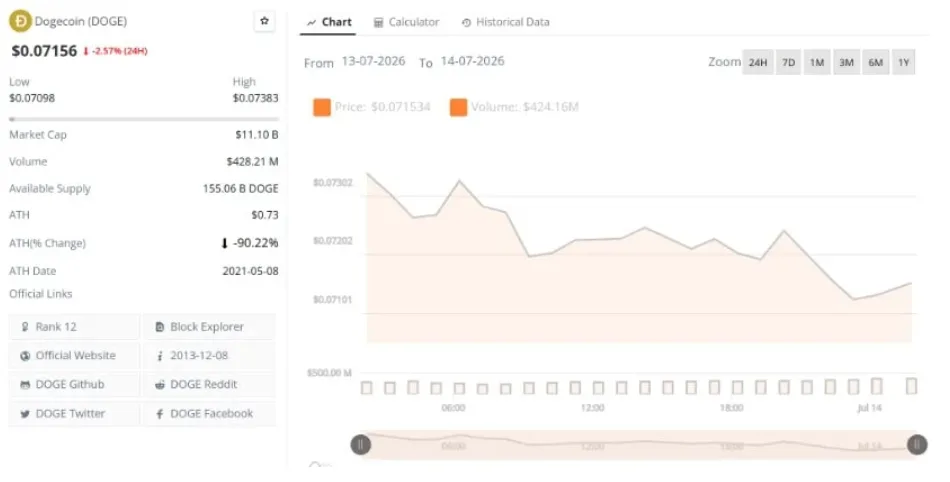Click the Official Website globe icon
This screenshot has height=482, width=950.
25,356
